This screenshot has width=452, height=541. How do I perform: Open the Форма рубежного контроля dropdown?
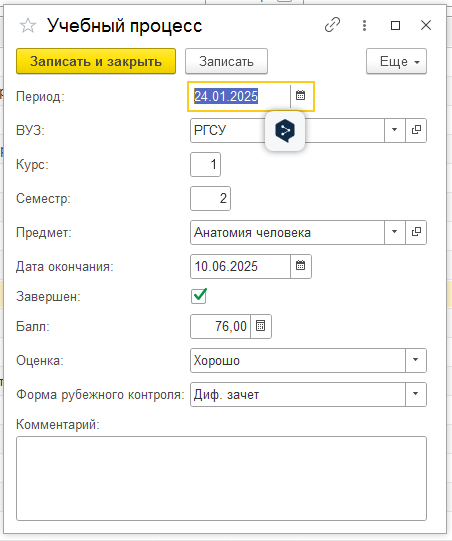point(416,394)
